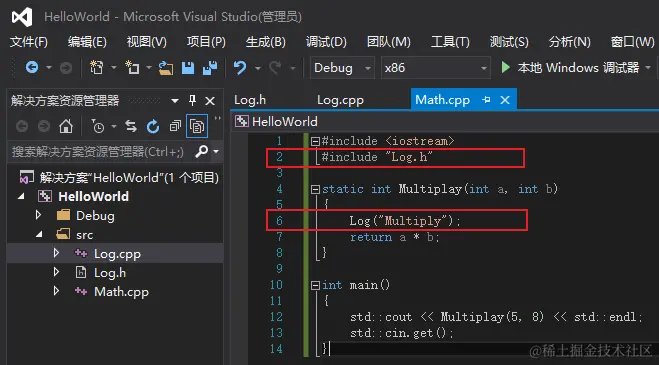This screenshot has width=659, height=365.
Task: Collapse the main function at line 10
Action: [315, 286]
